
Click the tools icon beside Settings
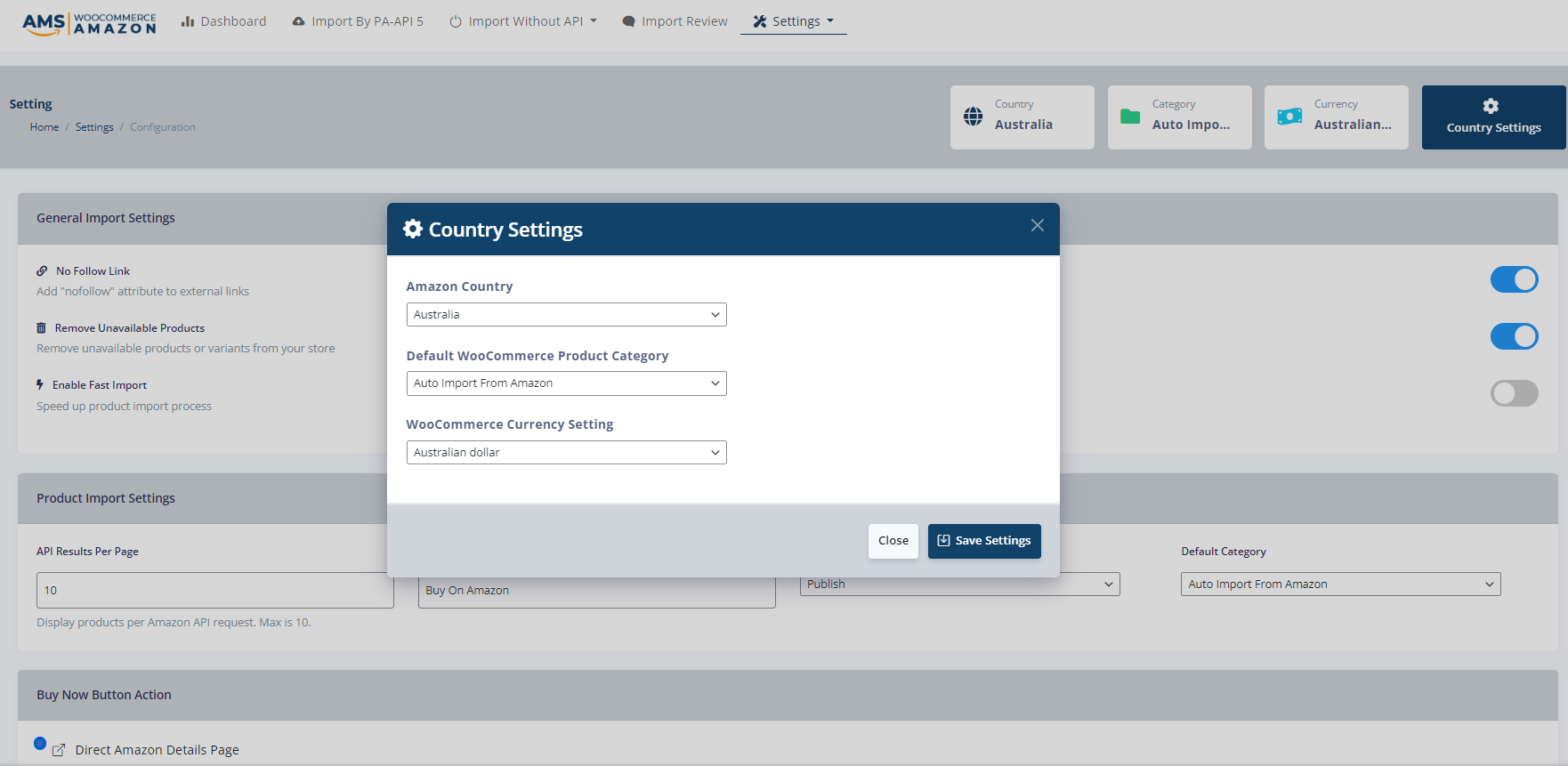click(x=760, y=21)
